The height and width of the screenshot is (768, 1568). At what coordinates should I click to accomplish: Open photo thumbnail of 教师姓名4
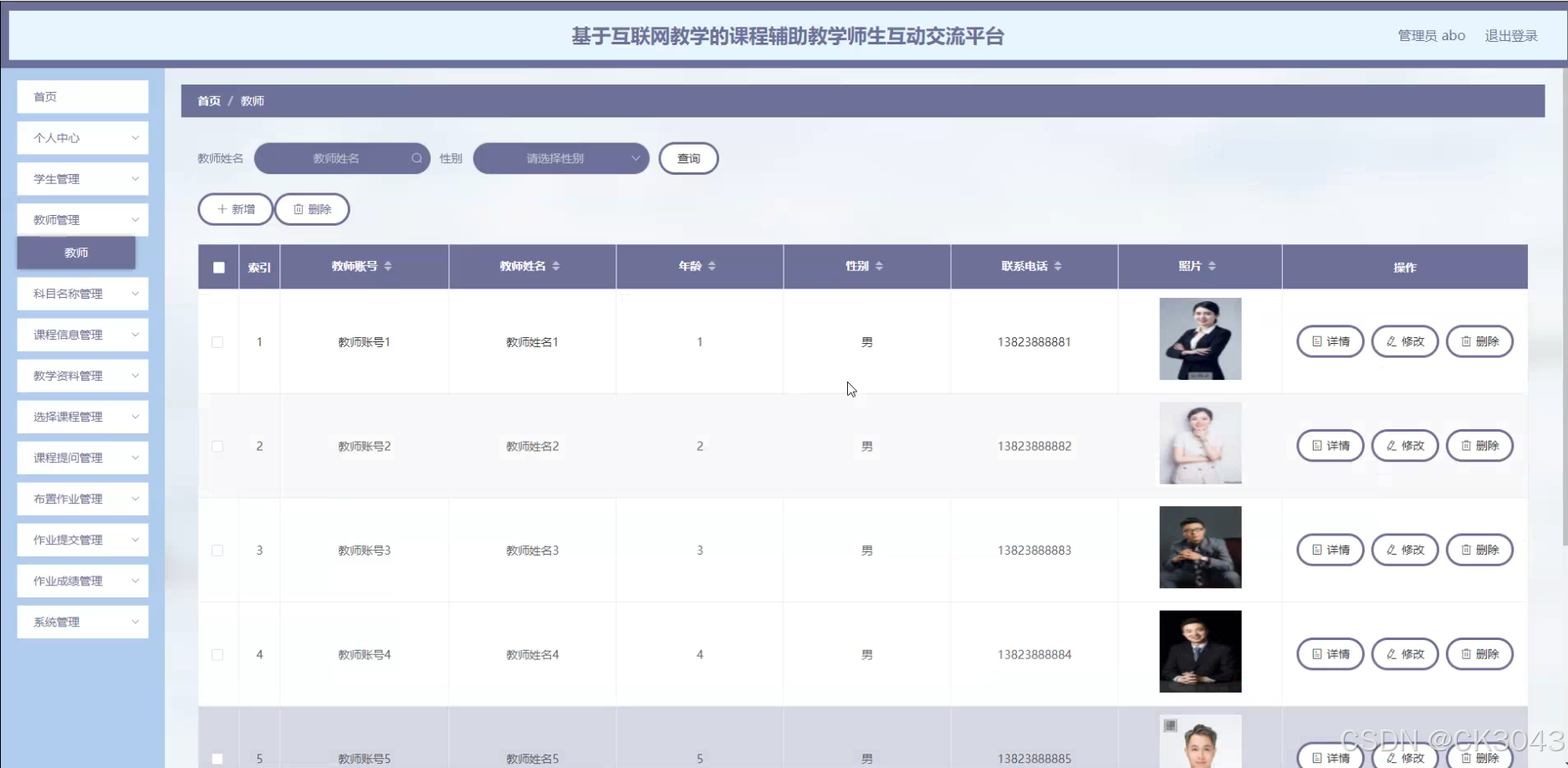point(1200,652)
